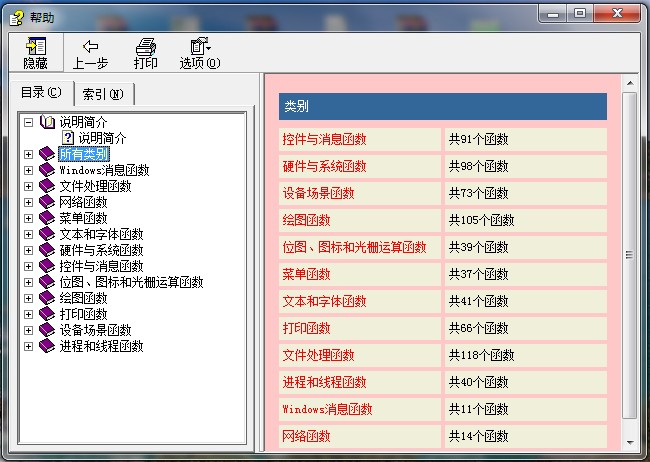Open the 文件处理函数 link in the table
This screenshot has height=462, width=650.
[318, 355]
